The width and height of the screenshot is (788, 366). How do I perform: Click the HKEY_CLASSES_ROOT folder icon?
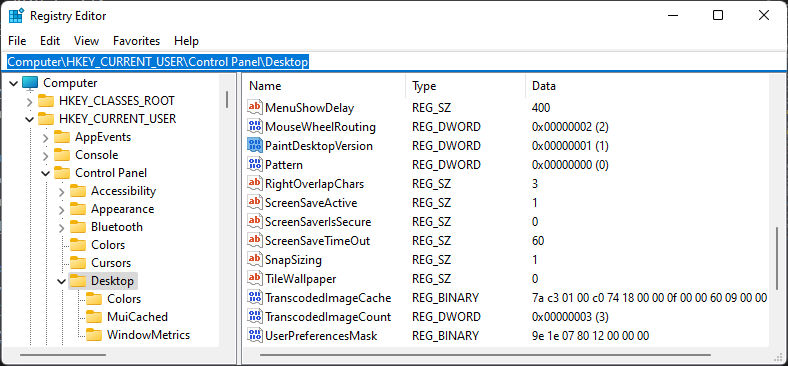(x=46, y=101)
